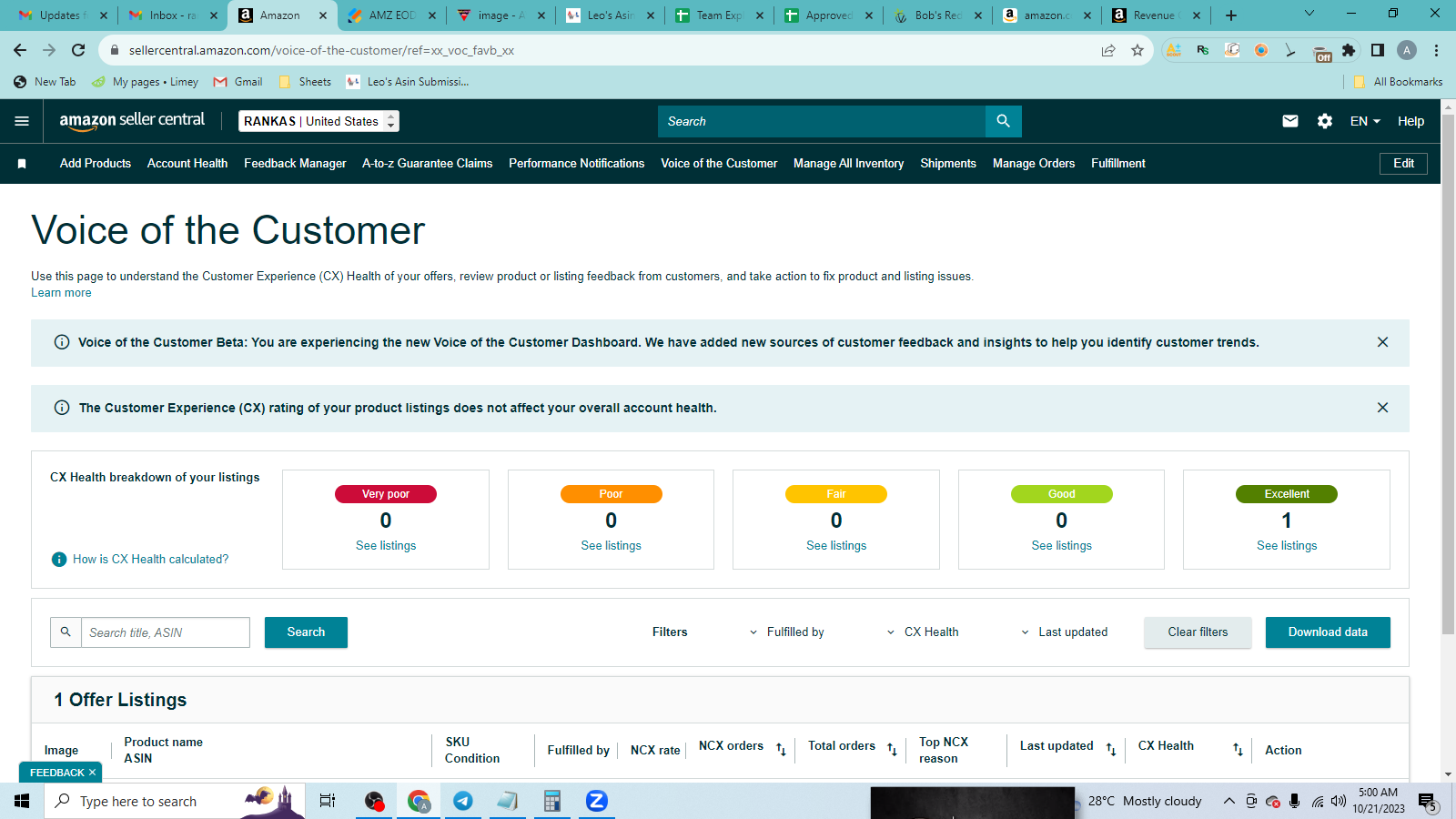Click Download data button
Screen dimensions: 1456x819
(1328, 632)
